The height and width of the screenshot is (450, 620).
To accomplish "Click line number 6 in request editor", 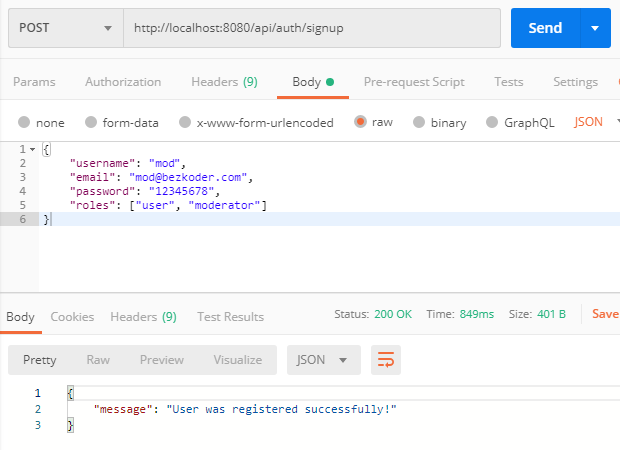I will [23, 219].
